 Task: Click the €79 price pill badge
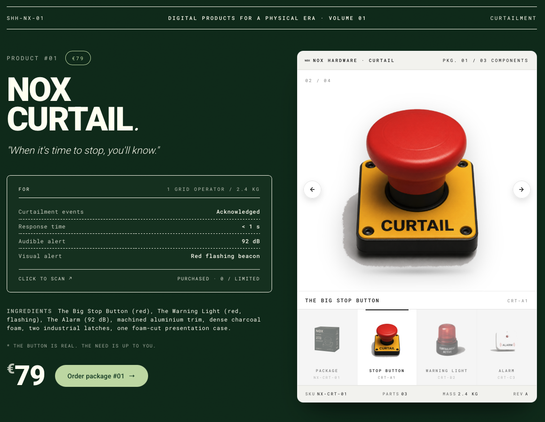pyautogui.click(x=78, y=58)
